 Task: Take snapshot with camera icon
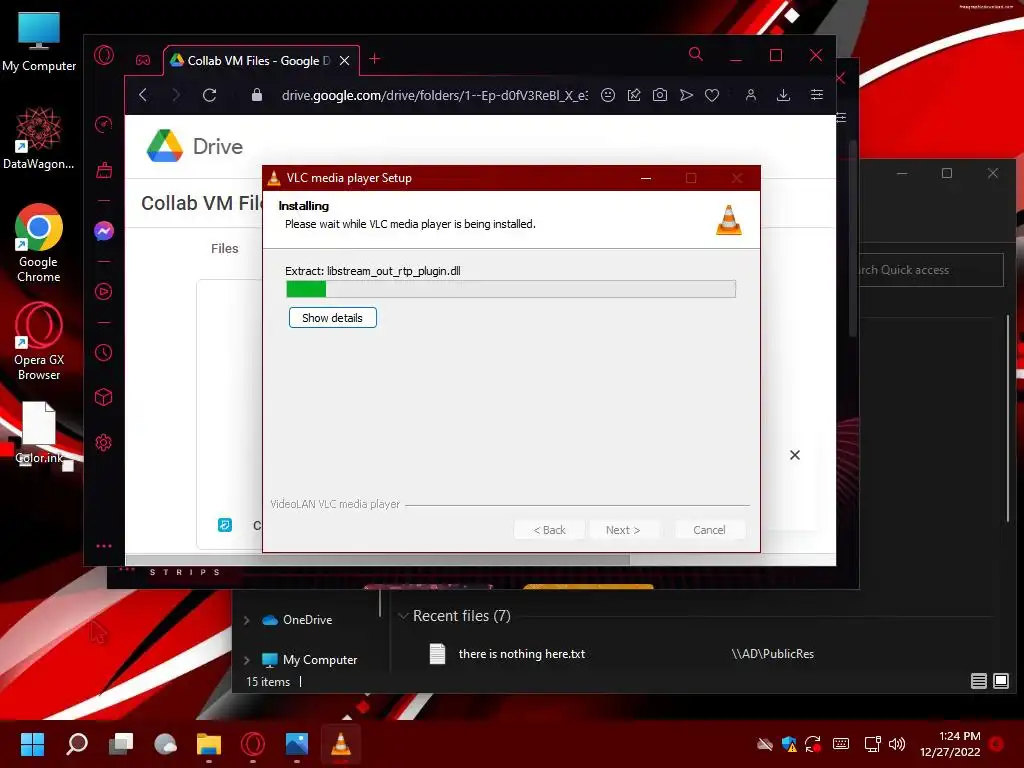tap(660, 95)
